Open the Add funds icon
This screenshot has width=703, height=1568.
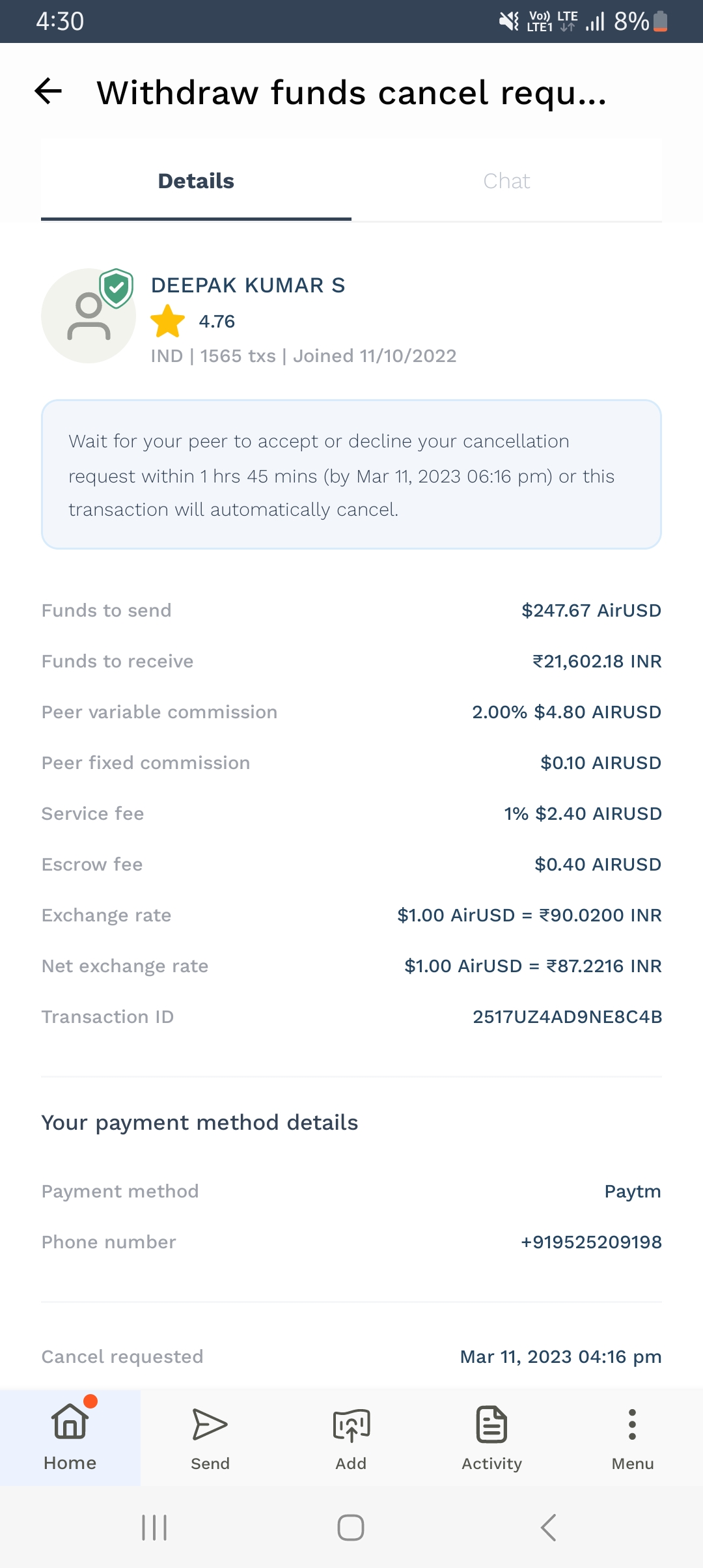(351, 1426)
